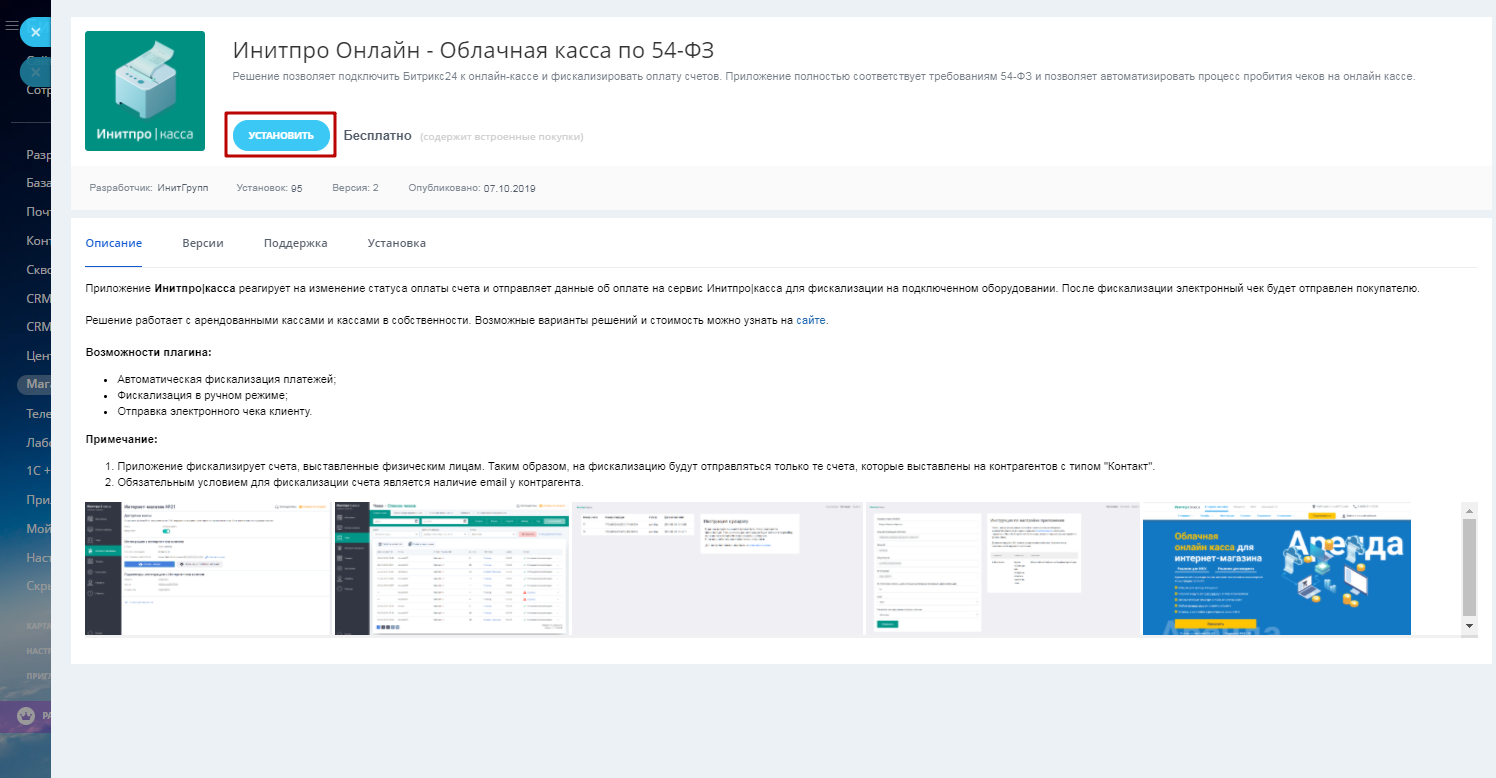1496x778 pixels.
Task: Click the crown icon in the sidebar
Action: click(x=26, y=715)
